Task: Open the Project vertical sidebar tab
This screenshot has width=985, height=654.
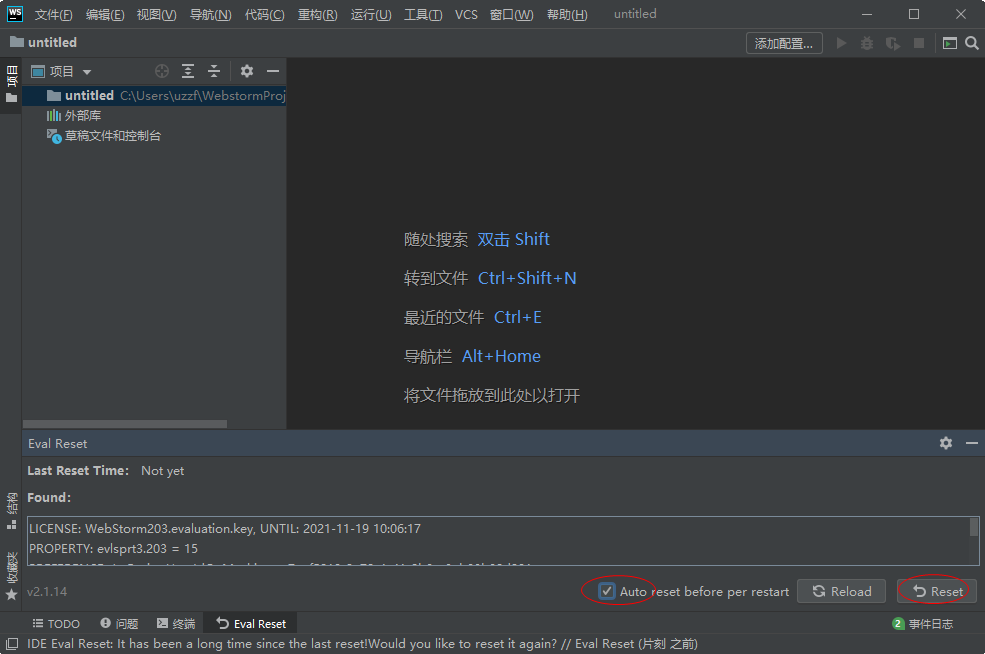Action: pyautogui.click(x=11, y=84)
